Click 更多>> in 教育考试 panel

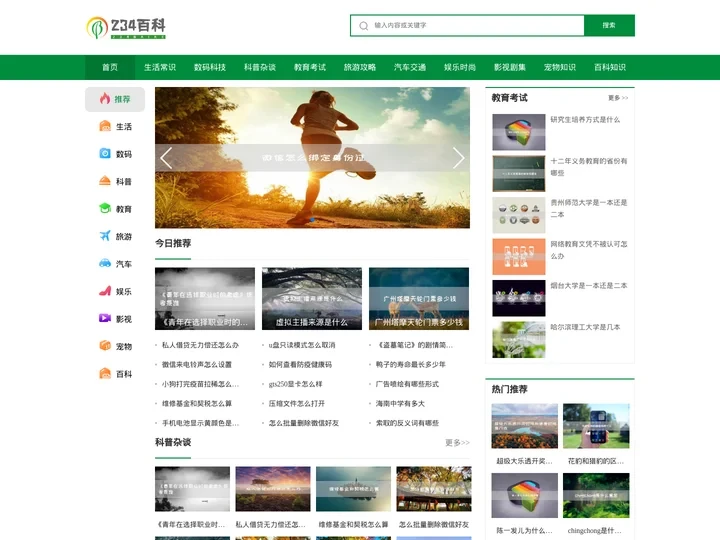coord(618,98)
